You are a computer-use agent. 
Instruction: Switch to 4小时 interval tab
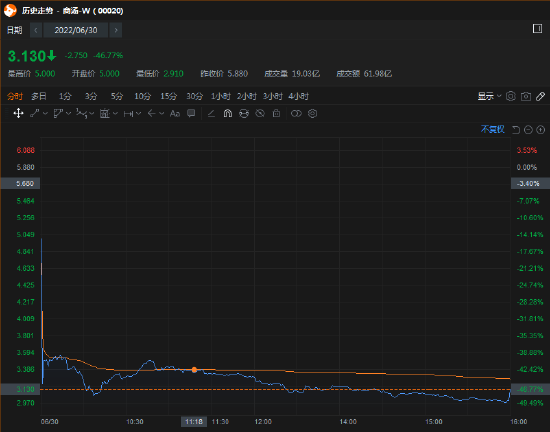click(299, 96)
